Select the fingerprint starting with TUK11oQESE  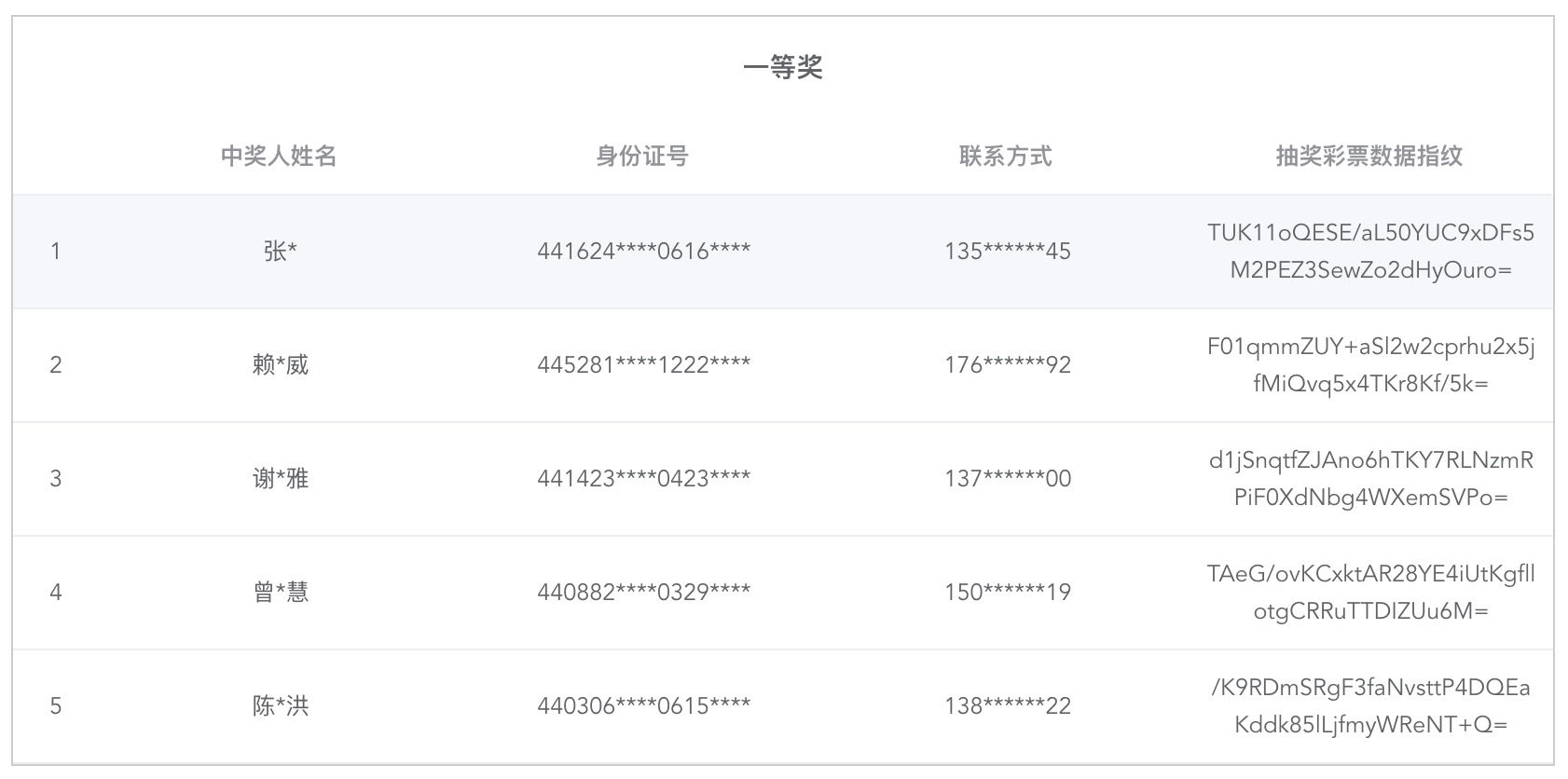[1369, 251]
